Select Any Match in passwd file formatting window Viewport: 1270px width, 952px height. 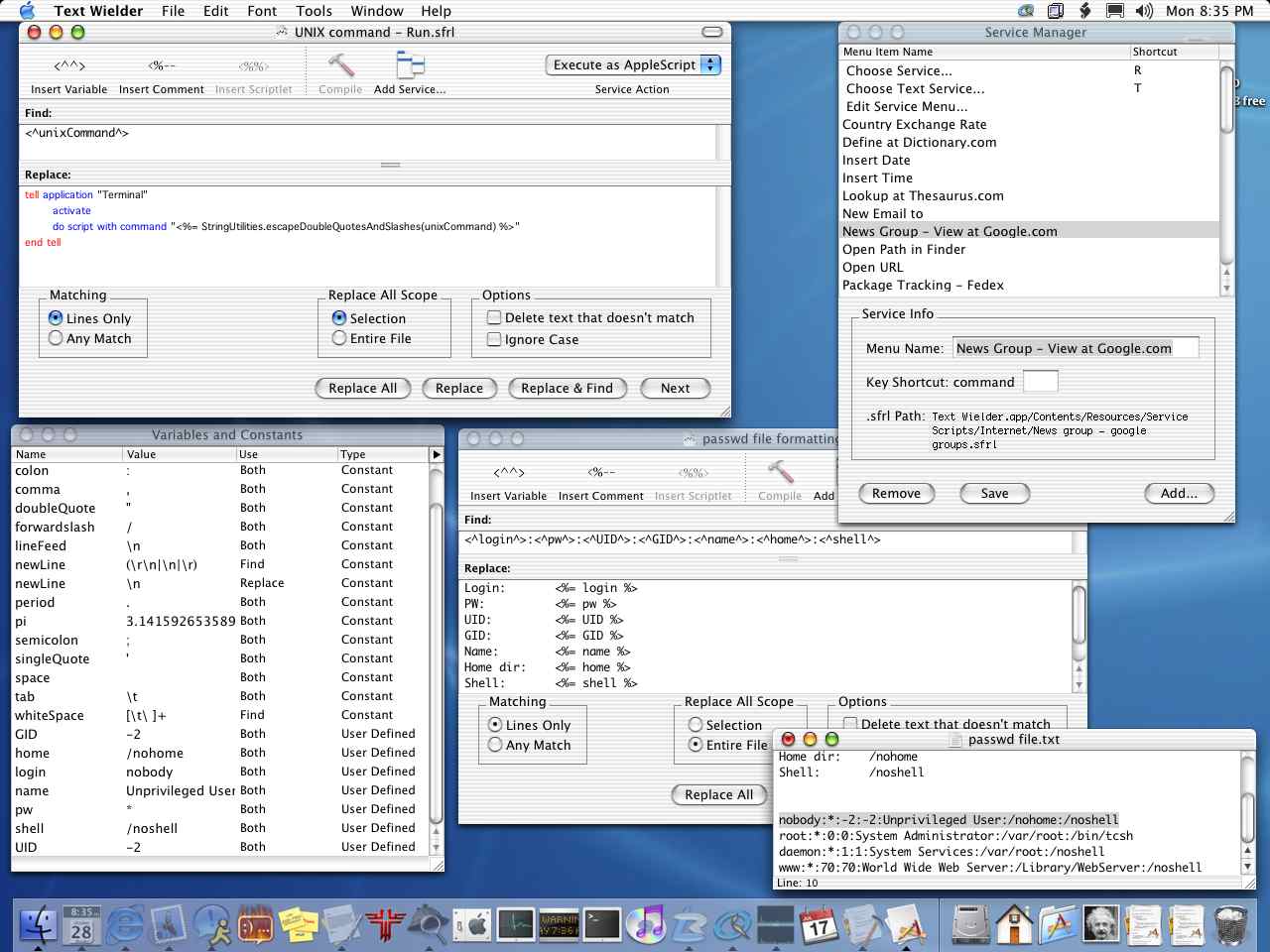click(x=495, y=745)
